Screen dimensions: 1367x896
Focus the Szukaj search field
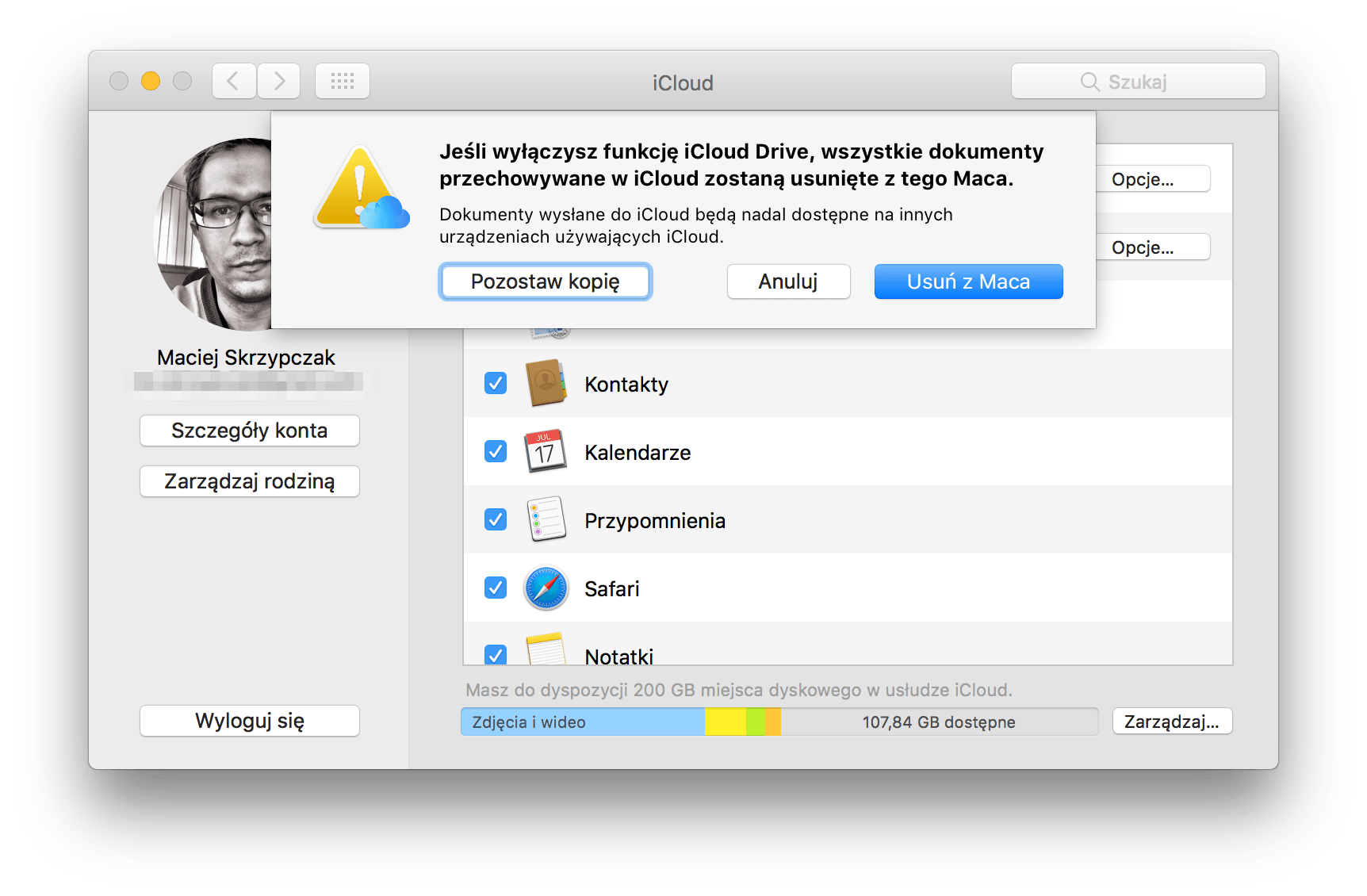[1138, 81]
